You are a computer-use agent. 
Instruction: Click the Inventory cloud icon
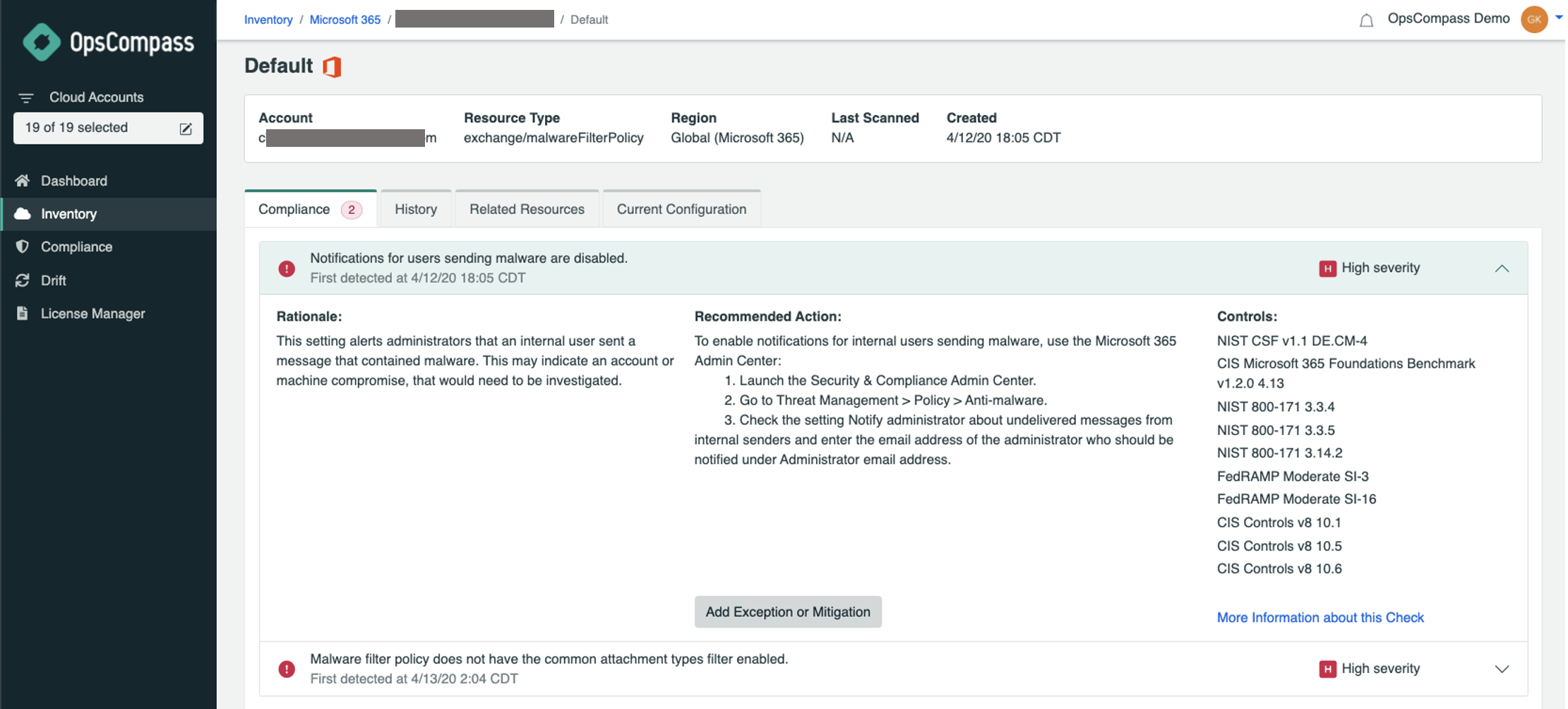[x=23, y=214]
